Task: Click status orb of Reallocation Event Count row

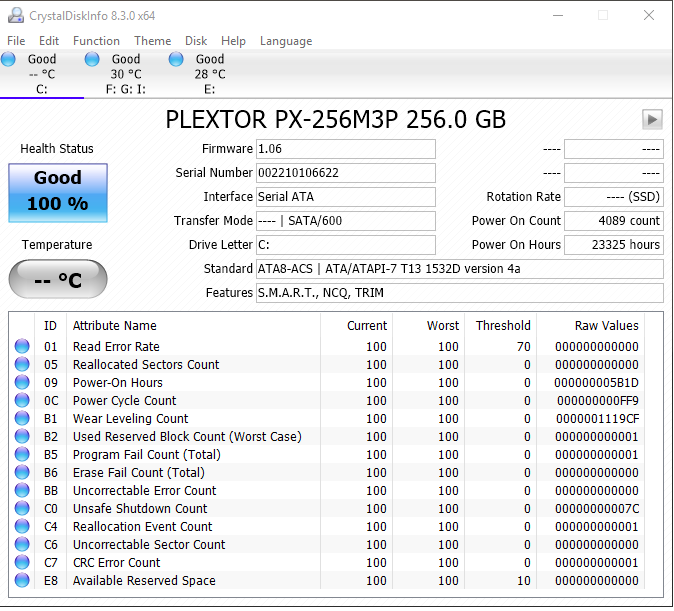Action: [x=22, y=526]
